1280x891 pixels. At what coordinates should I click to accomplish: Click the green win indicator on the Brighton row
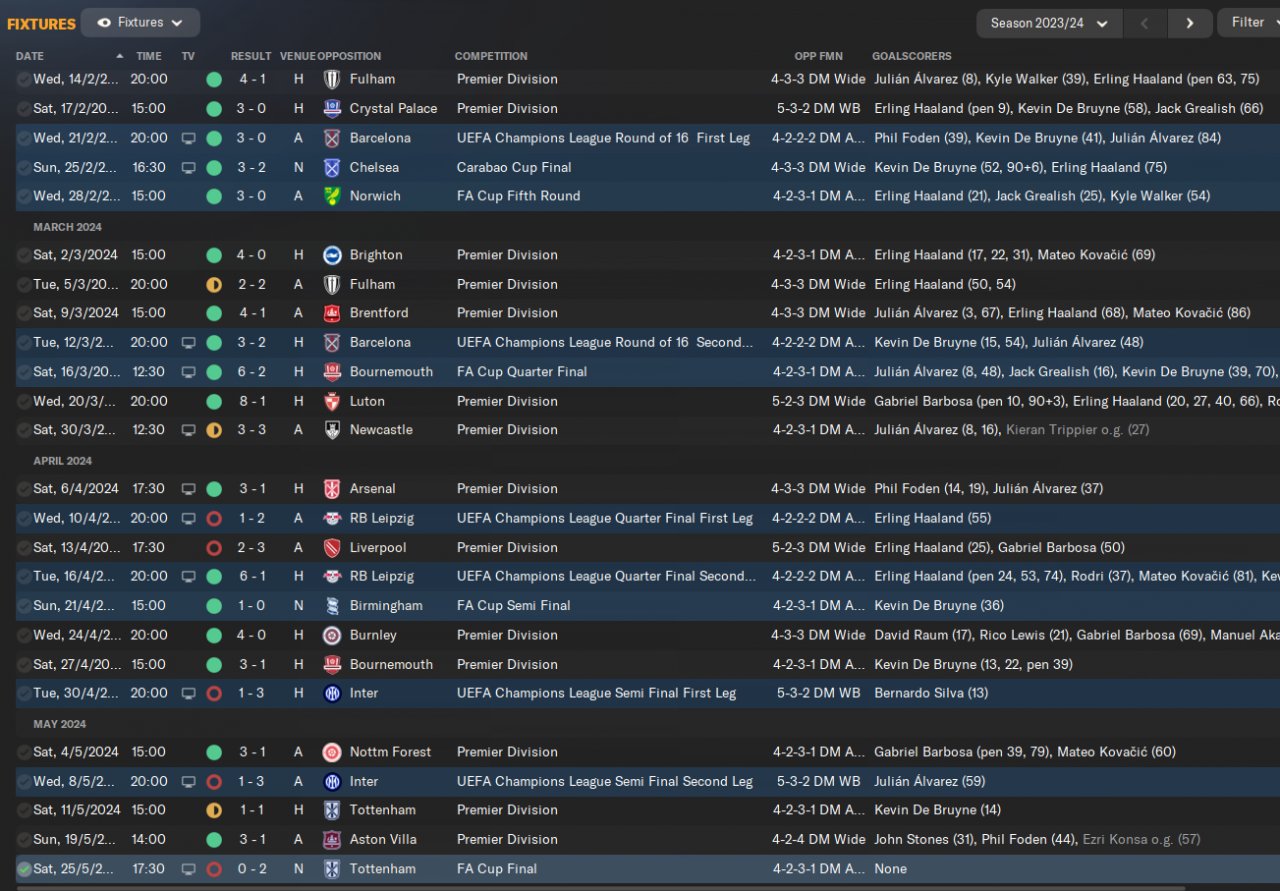coord(214,255)
